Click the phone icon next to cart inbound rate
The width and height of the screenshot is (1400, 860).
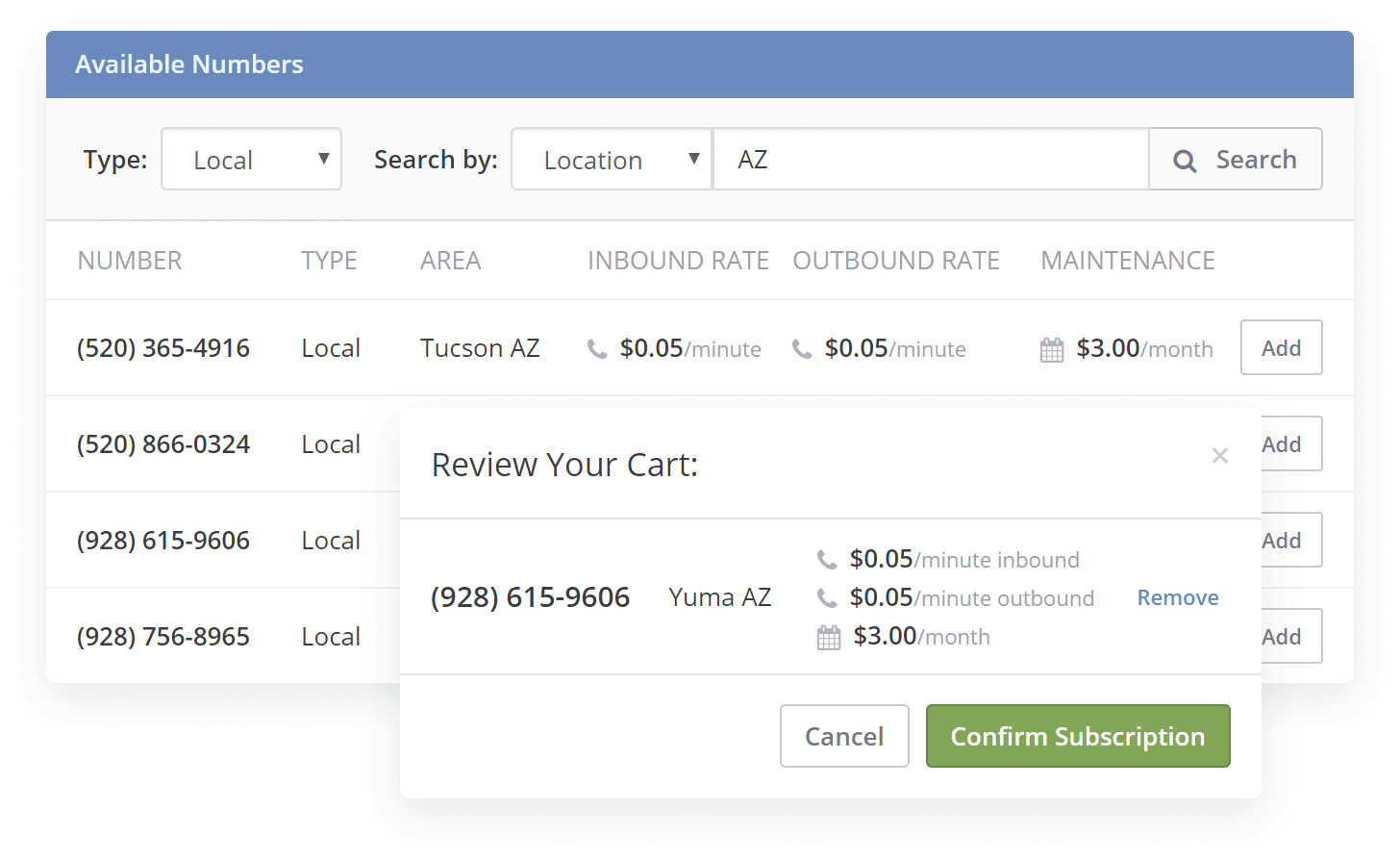[827, 558]
